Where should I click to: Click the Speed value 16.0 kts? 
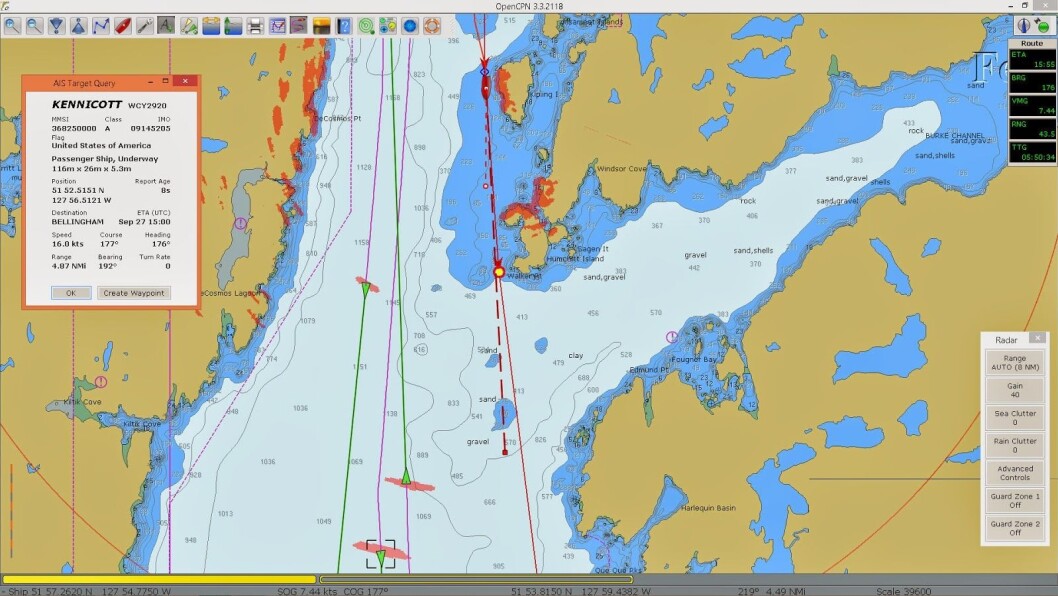pos(67,244)
